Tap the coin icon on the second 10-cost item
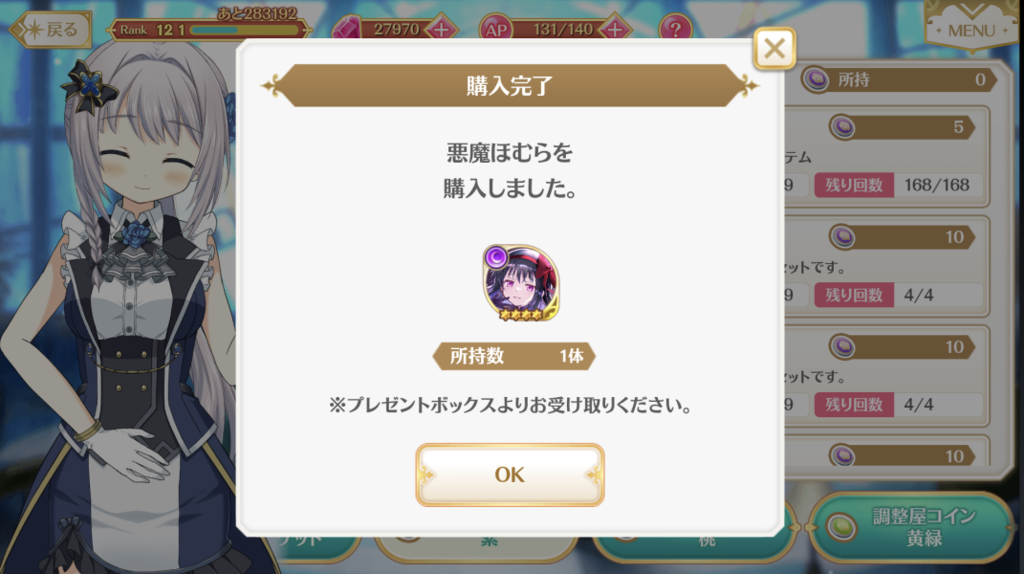Screen dimensions: 1024x574 (843, 347)
